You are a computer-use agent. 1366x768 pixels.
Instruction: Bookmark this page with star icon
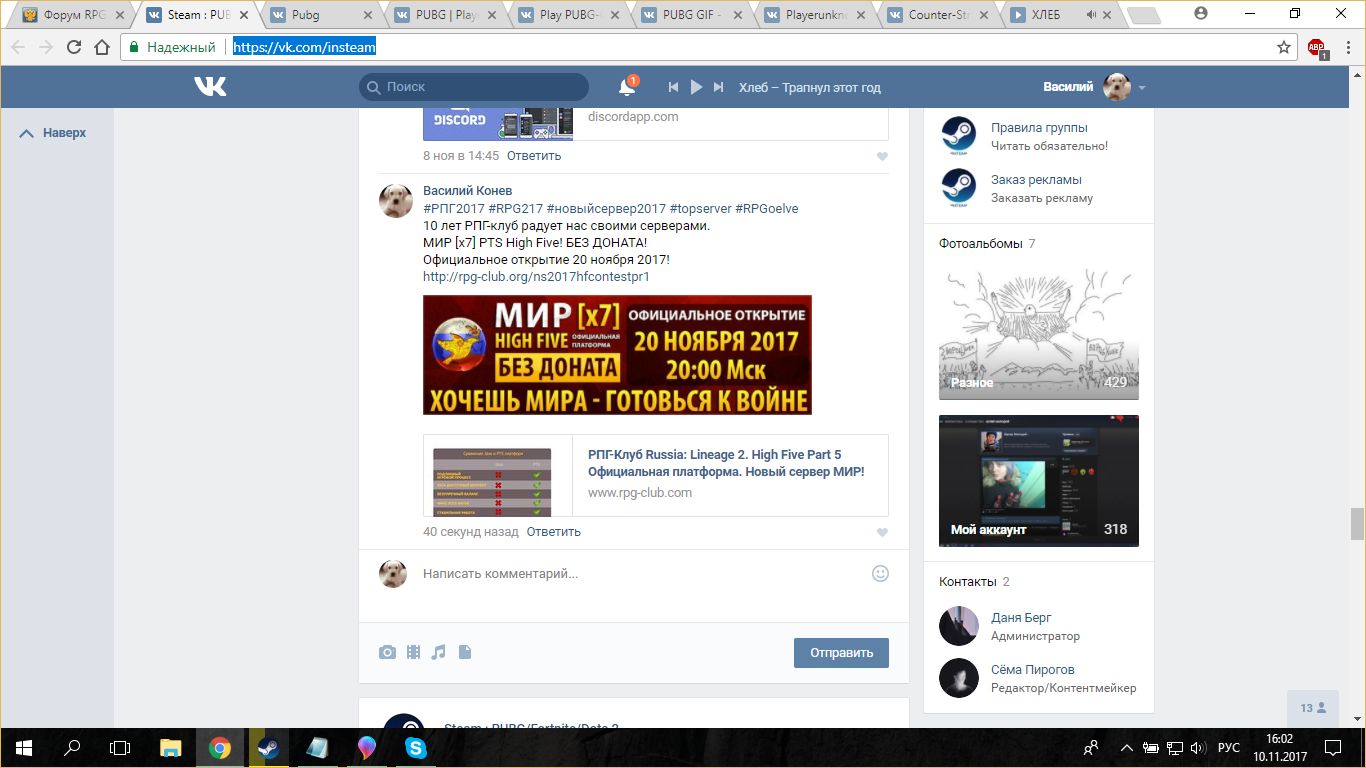tap(1284, 47)
